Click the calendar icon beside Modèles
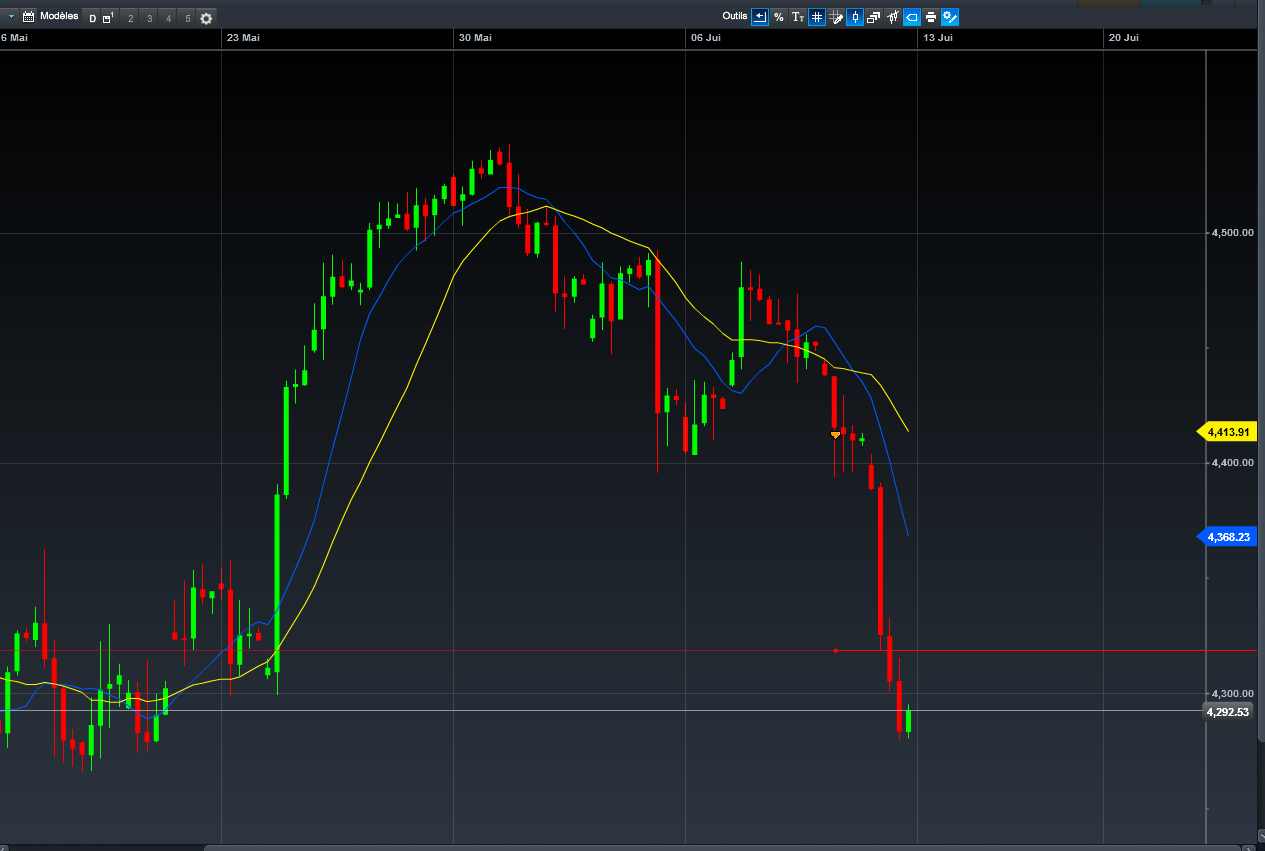The height and width of the screenshot is (851, 1265). [28, 17]
